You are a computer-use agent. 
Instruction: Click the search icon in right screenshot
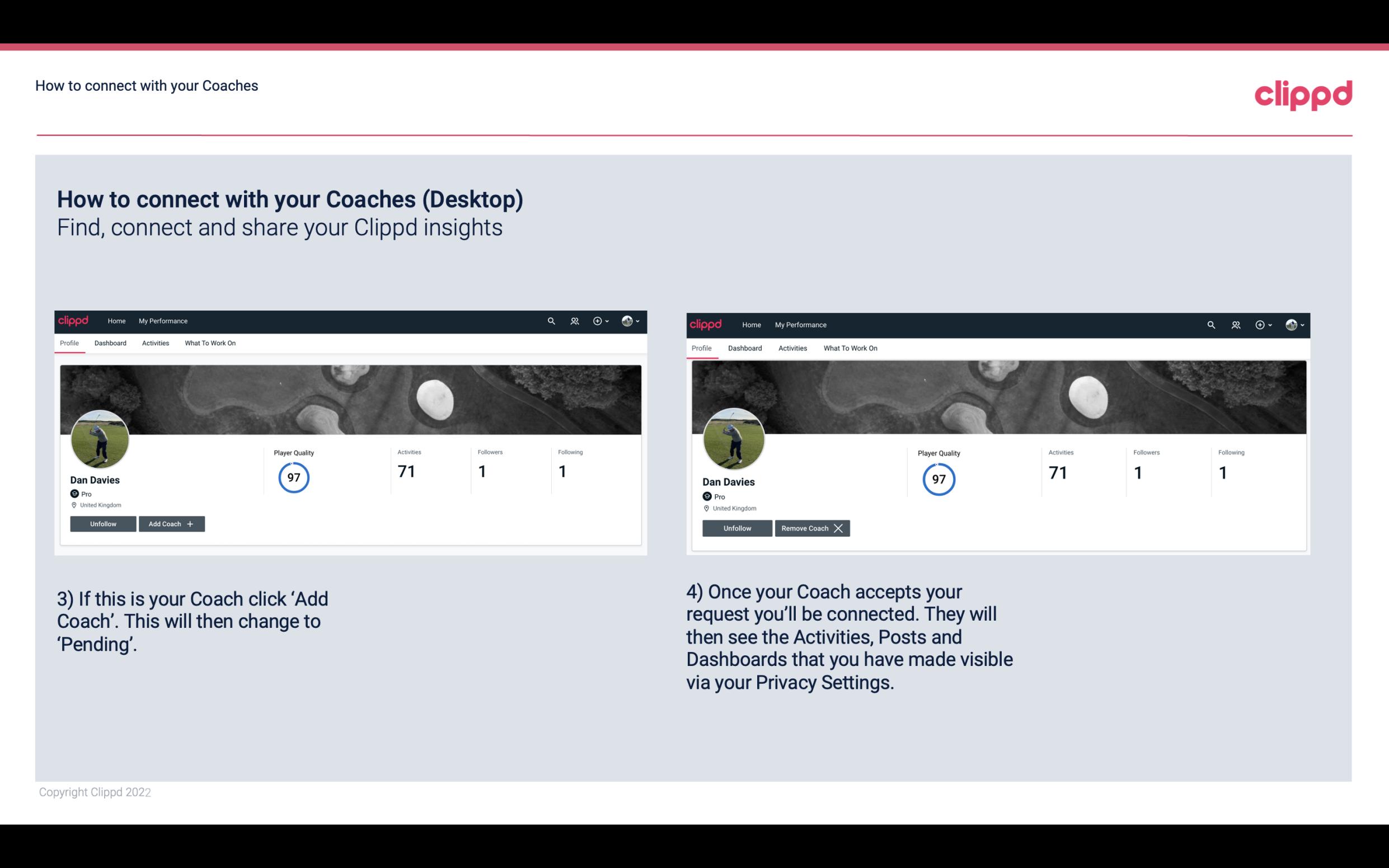click(x=1211, y=324)
